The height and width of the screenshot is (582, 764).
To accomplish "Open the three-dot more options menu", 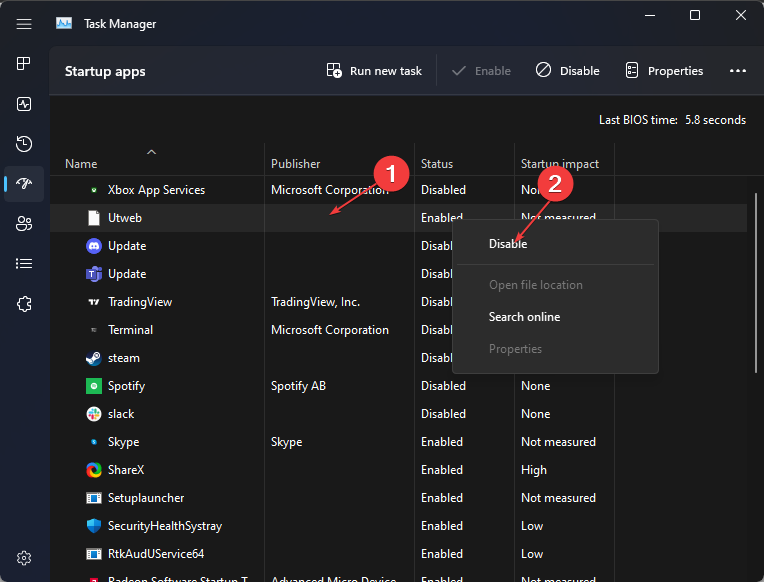I will pyautogui.click(x=738, y=71).
